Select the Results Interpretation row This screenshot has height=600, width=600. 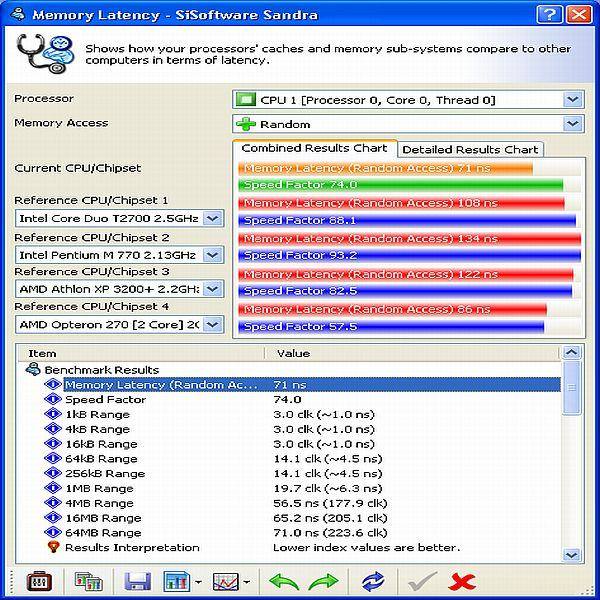tap(132, 547)
